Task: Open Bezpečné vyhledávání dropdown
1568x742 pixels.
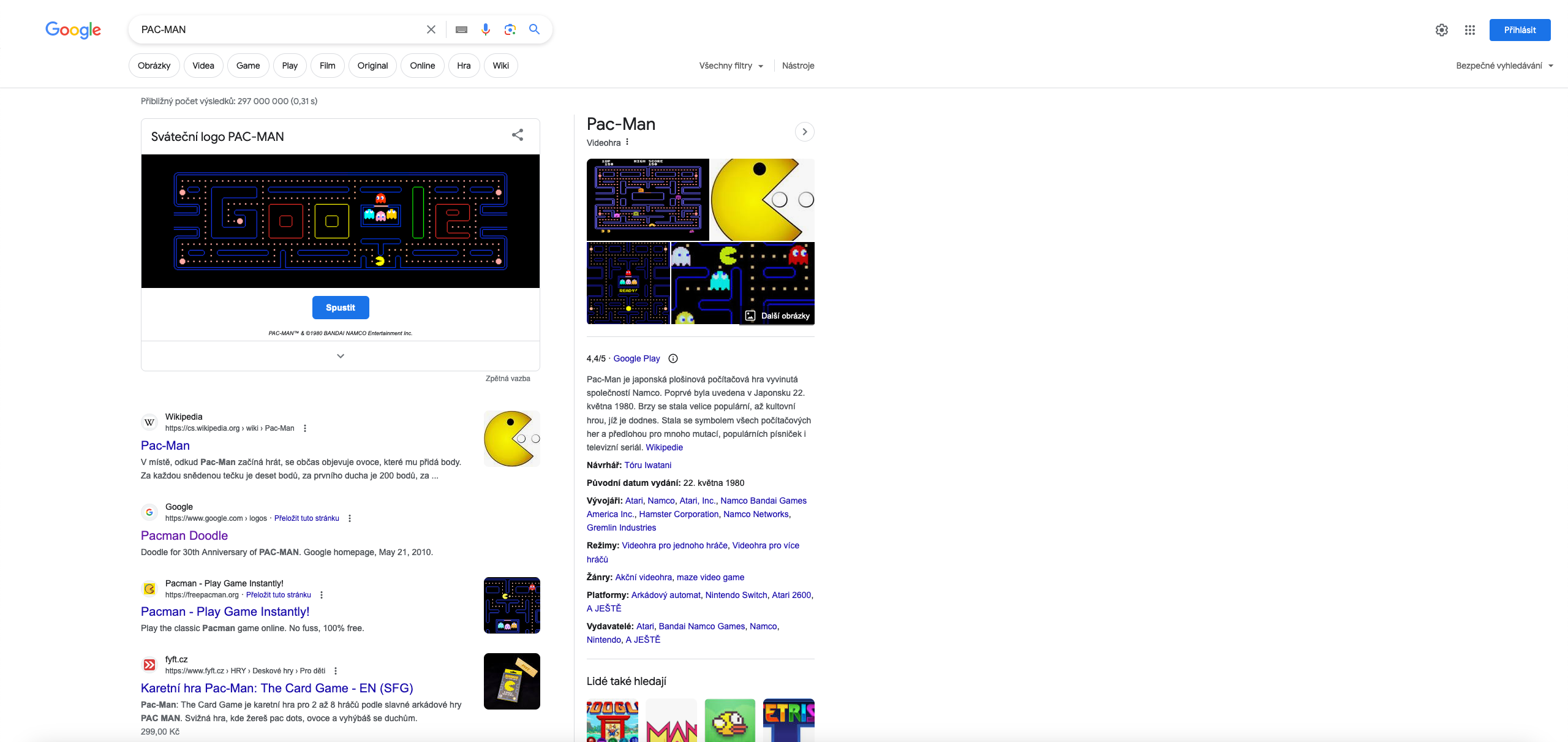Action: [1504, 66]
